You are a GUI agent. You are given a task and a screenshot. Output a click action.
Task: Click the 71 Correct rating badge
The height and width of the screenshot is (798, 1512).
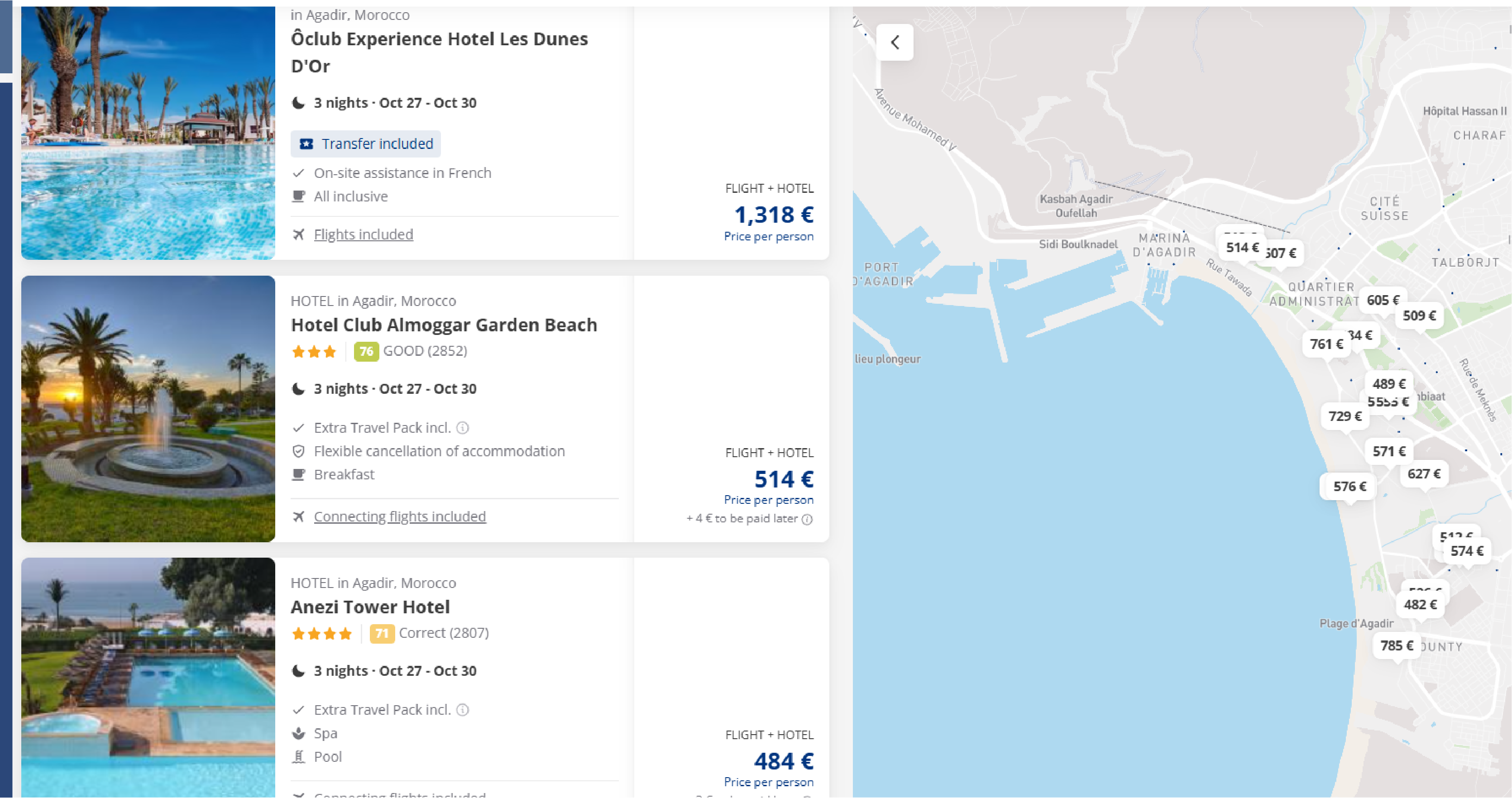[x=383, y=633]
